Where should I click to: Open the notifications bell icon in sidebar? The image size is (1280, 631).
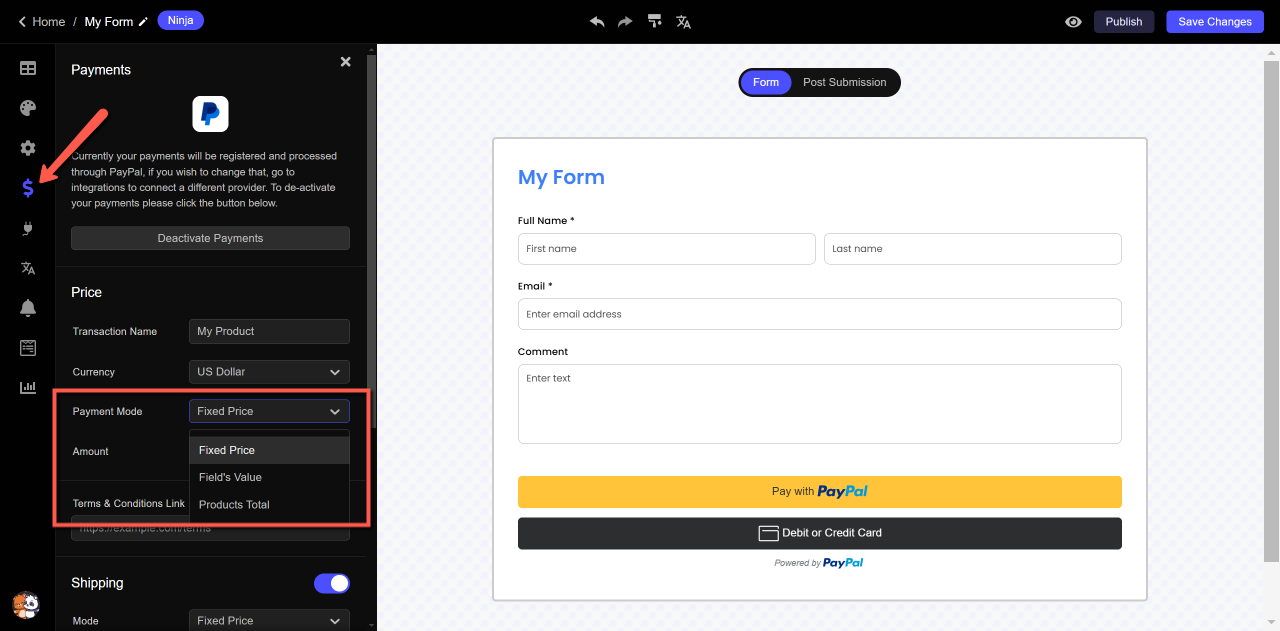point(28,308)
